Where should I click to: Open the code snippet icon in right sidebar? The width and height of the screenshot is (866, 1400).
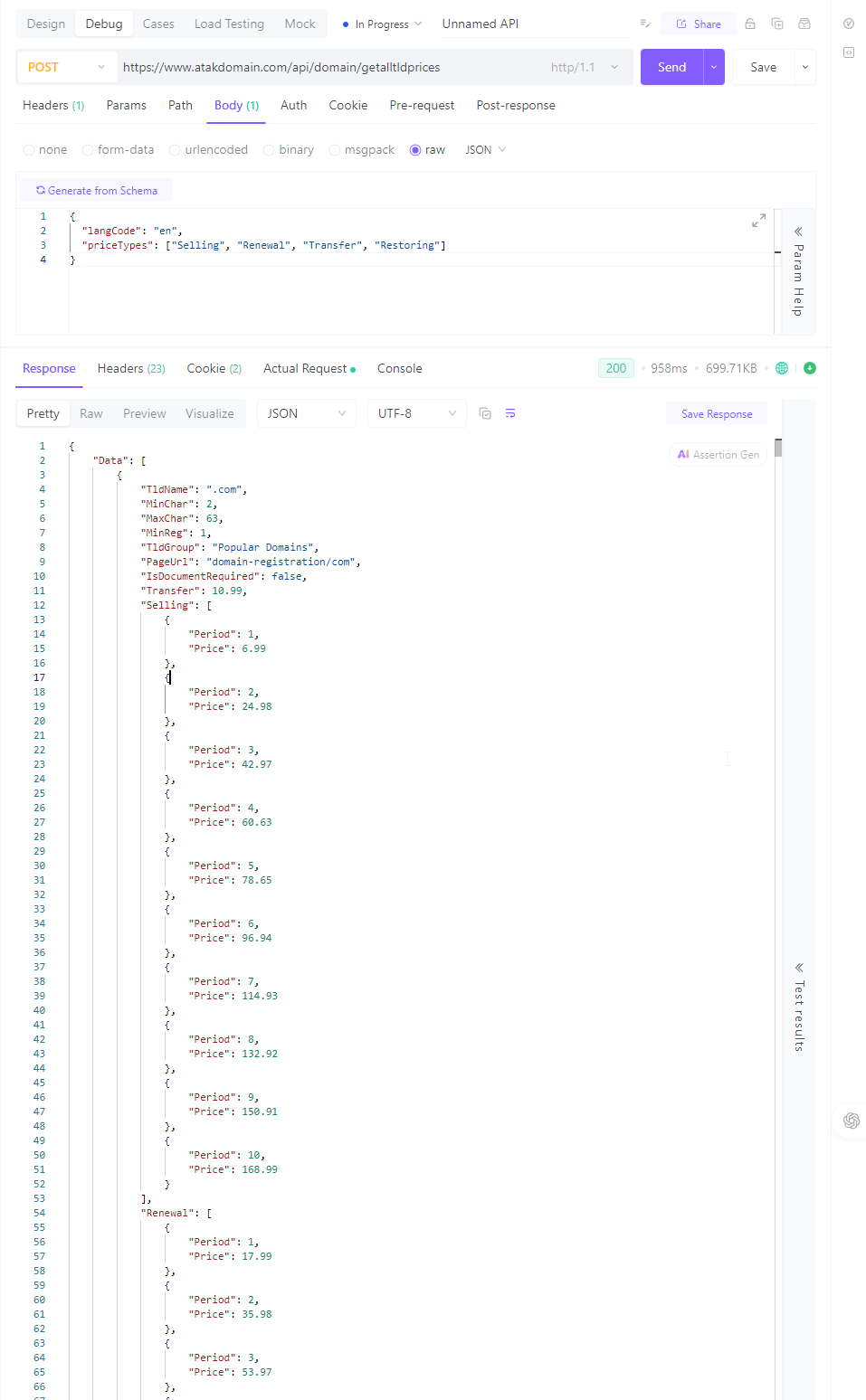click(849, 52)
